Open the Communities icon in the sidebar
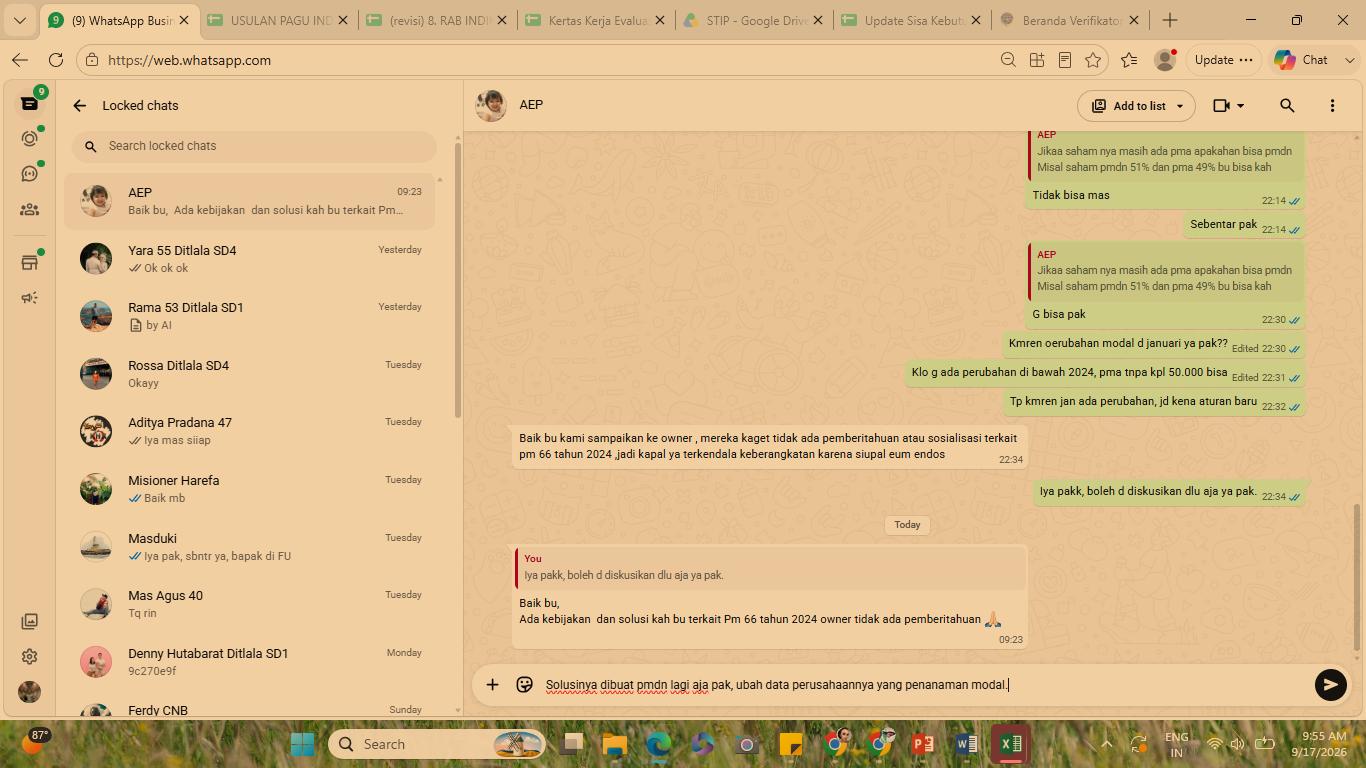 point(29,210)
